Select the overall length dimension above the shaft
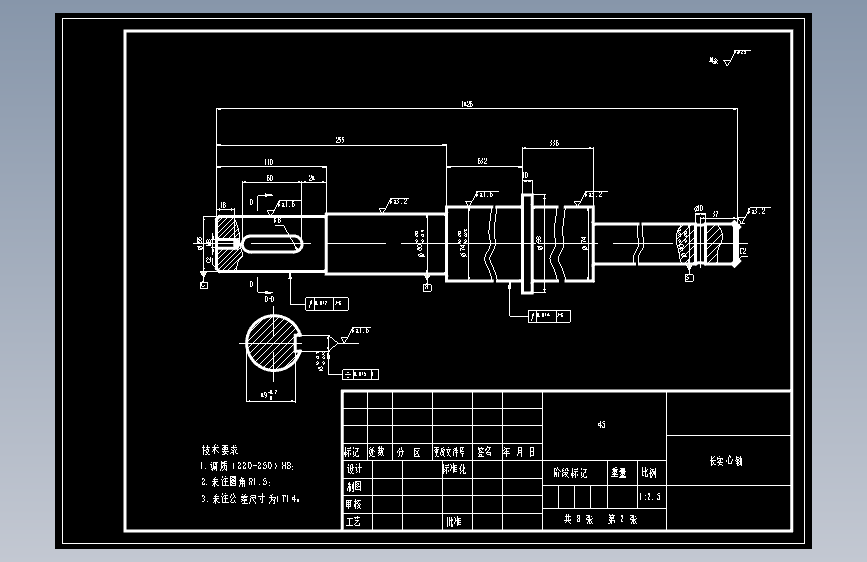Image resolution: width=867 pixels, height=562 pixels. pos(467,103)
